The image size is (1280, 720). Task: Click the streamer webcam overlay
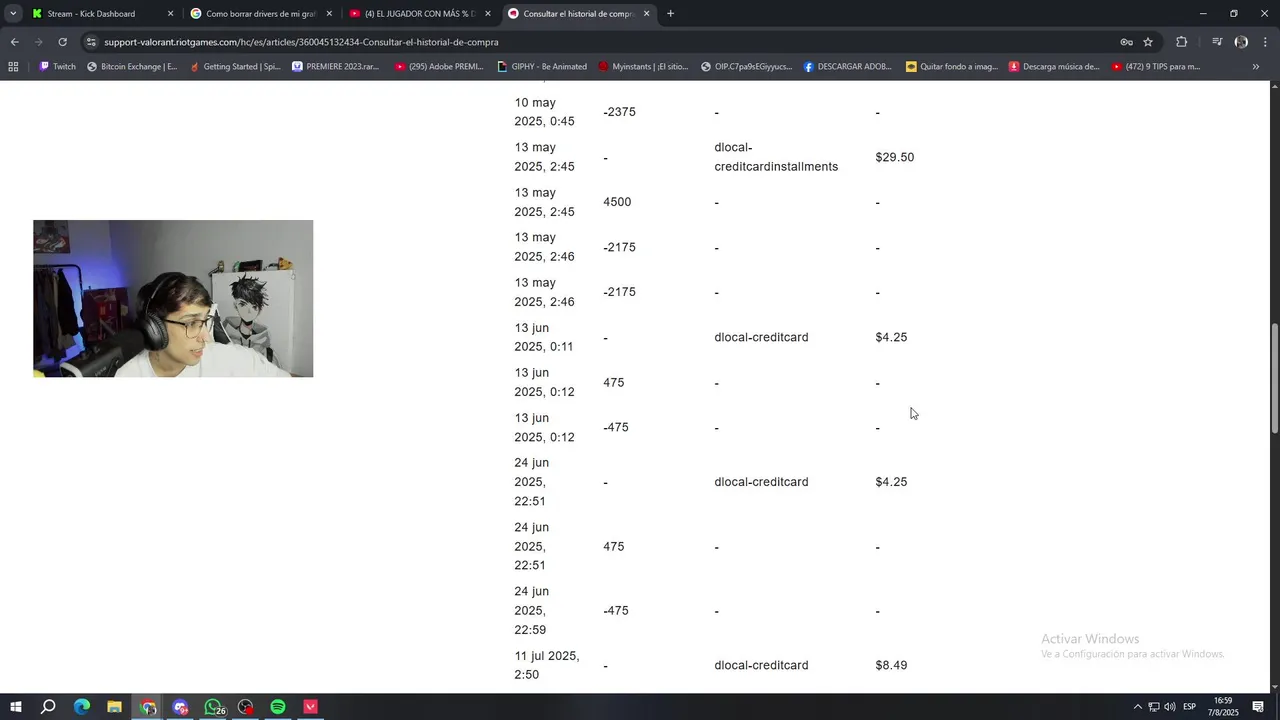173,298
